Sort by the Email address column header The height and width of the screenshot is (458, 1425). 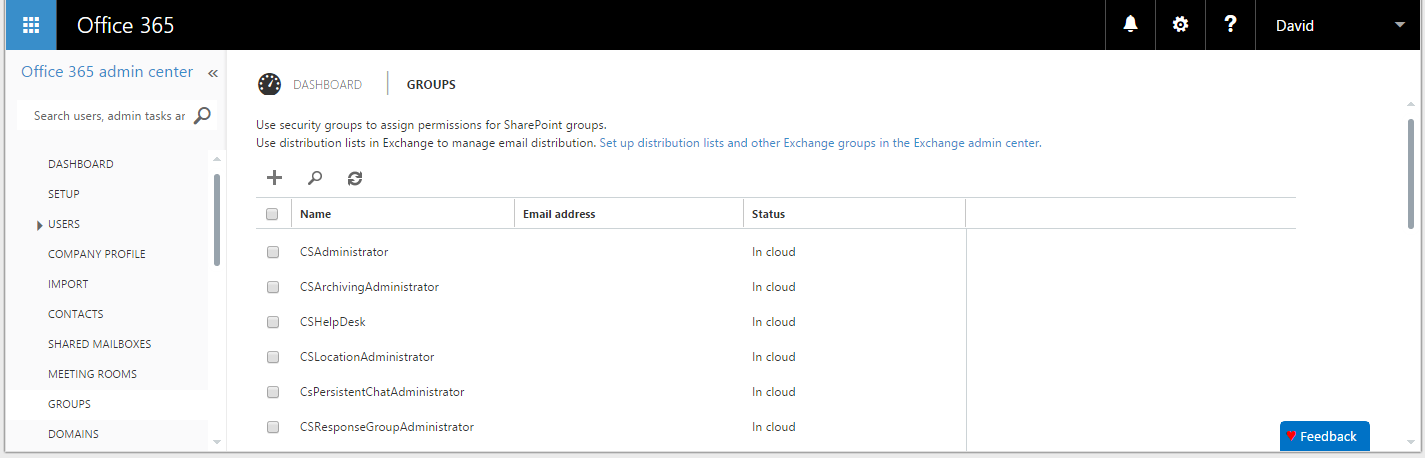(x=559, y=214)
